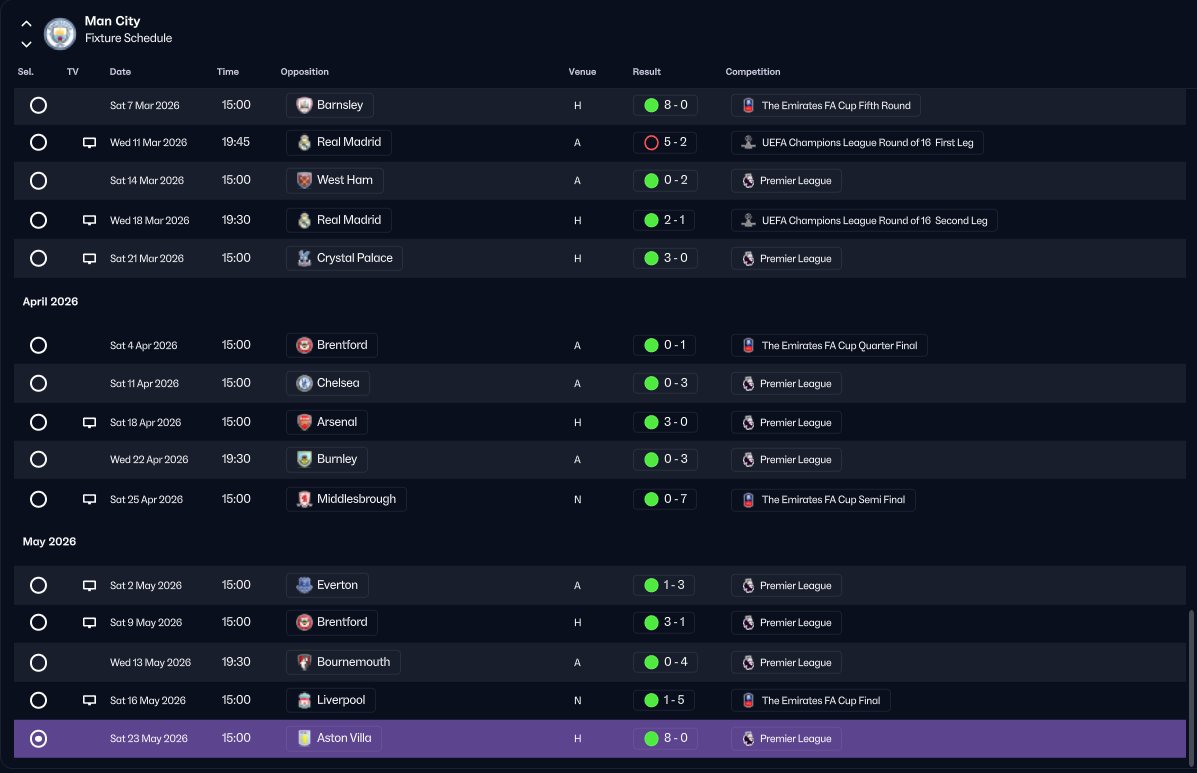The image size is (1197, 773).
Task: Click the Arsenal club badge
Action: coord(304,422)
